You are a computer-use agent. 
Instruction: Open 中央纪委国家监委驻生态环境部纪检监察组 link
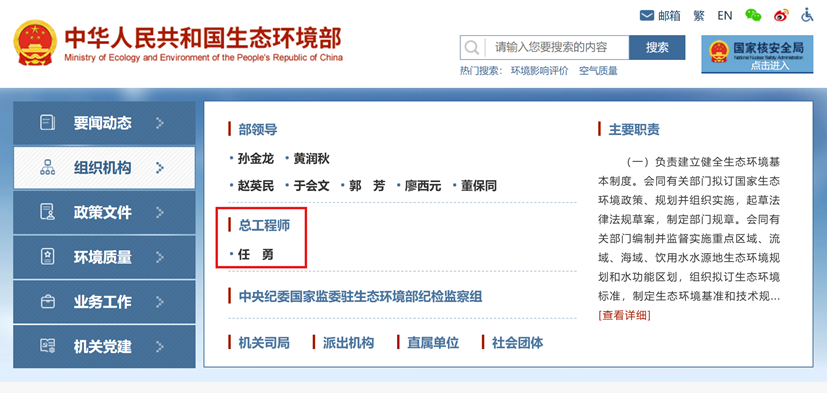360,296
